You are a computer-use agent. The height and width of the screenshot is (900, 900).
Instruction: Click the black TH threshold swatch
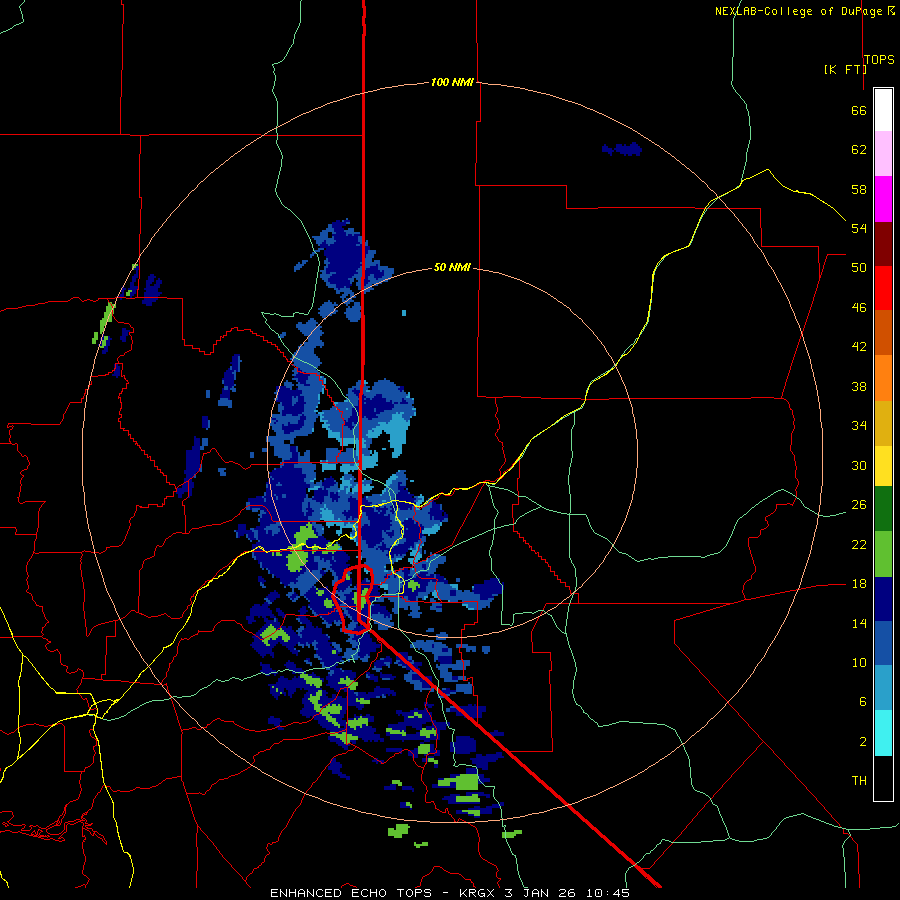883,778
